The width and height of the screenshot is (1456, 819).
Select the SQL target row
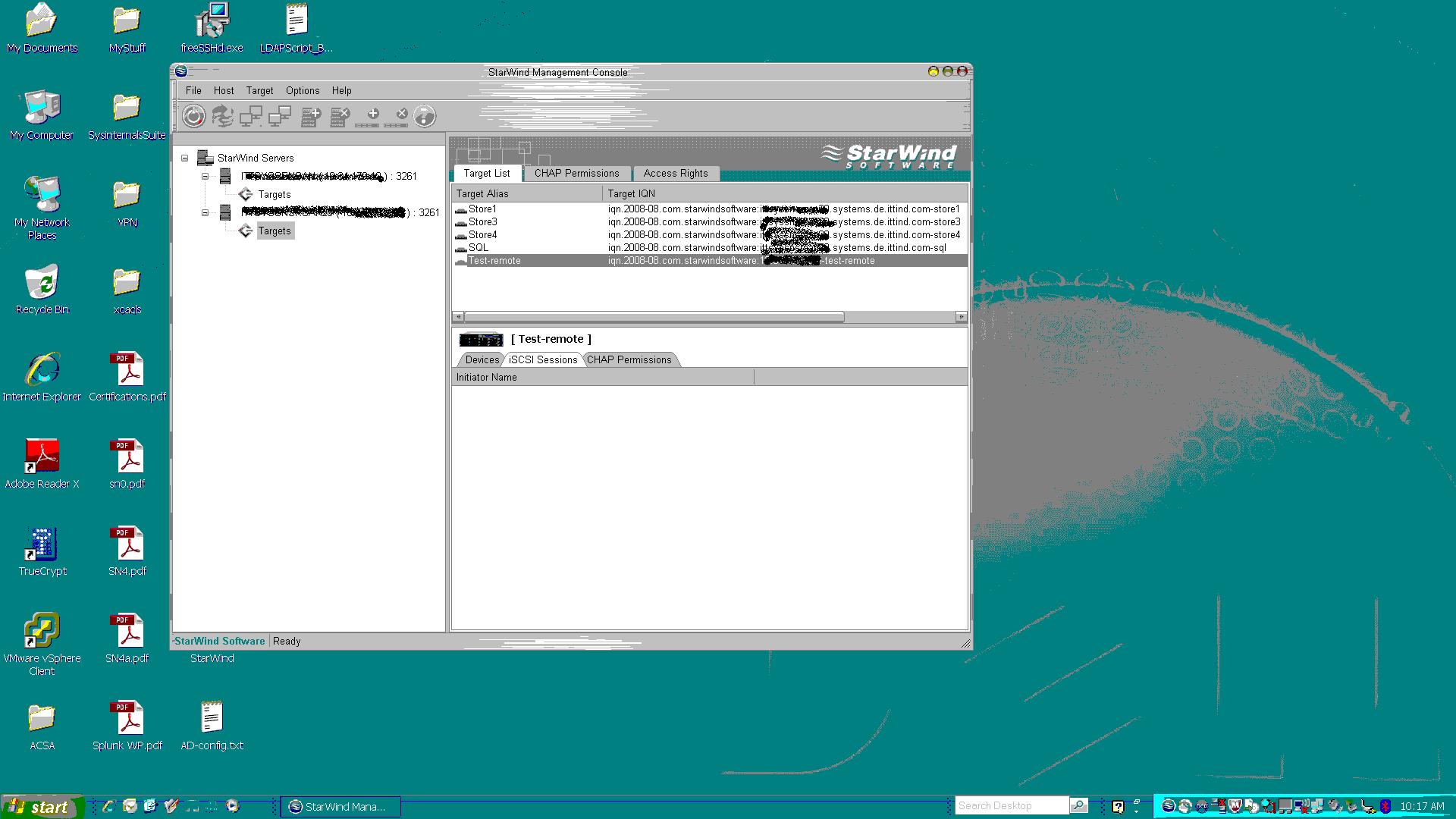[x=710, y=248]
